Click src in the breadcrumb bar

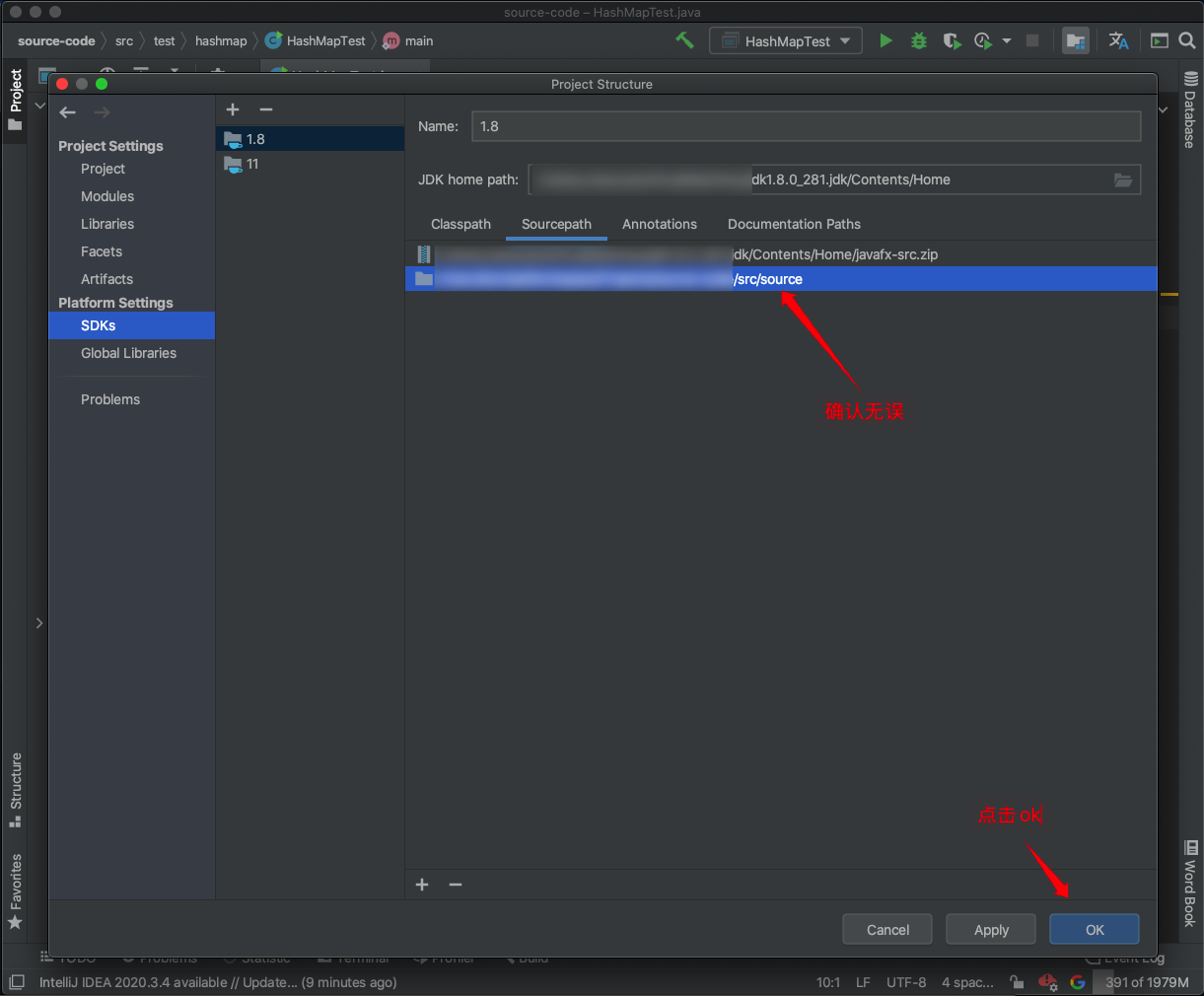(124, 40)
